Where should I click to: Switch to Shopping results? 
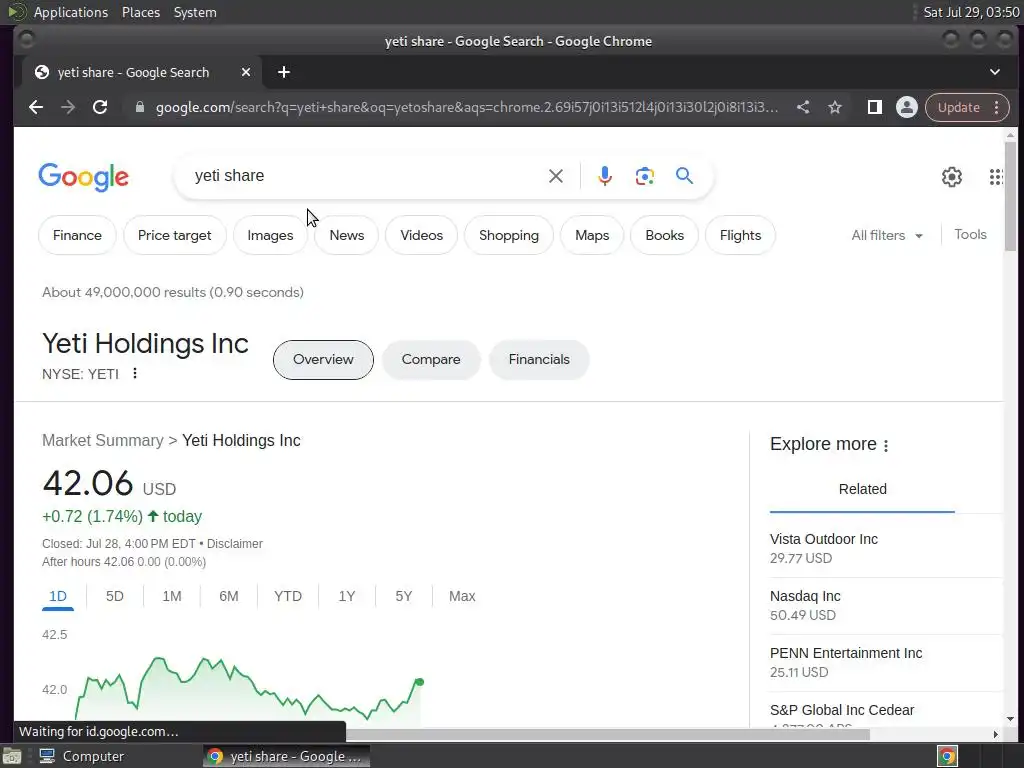click(x=509, y=235)
